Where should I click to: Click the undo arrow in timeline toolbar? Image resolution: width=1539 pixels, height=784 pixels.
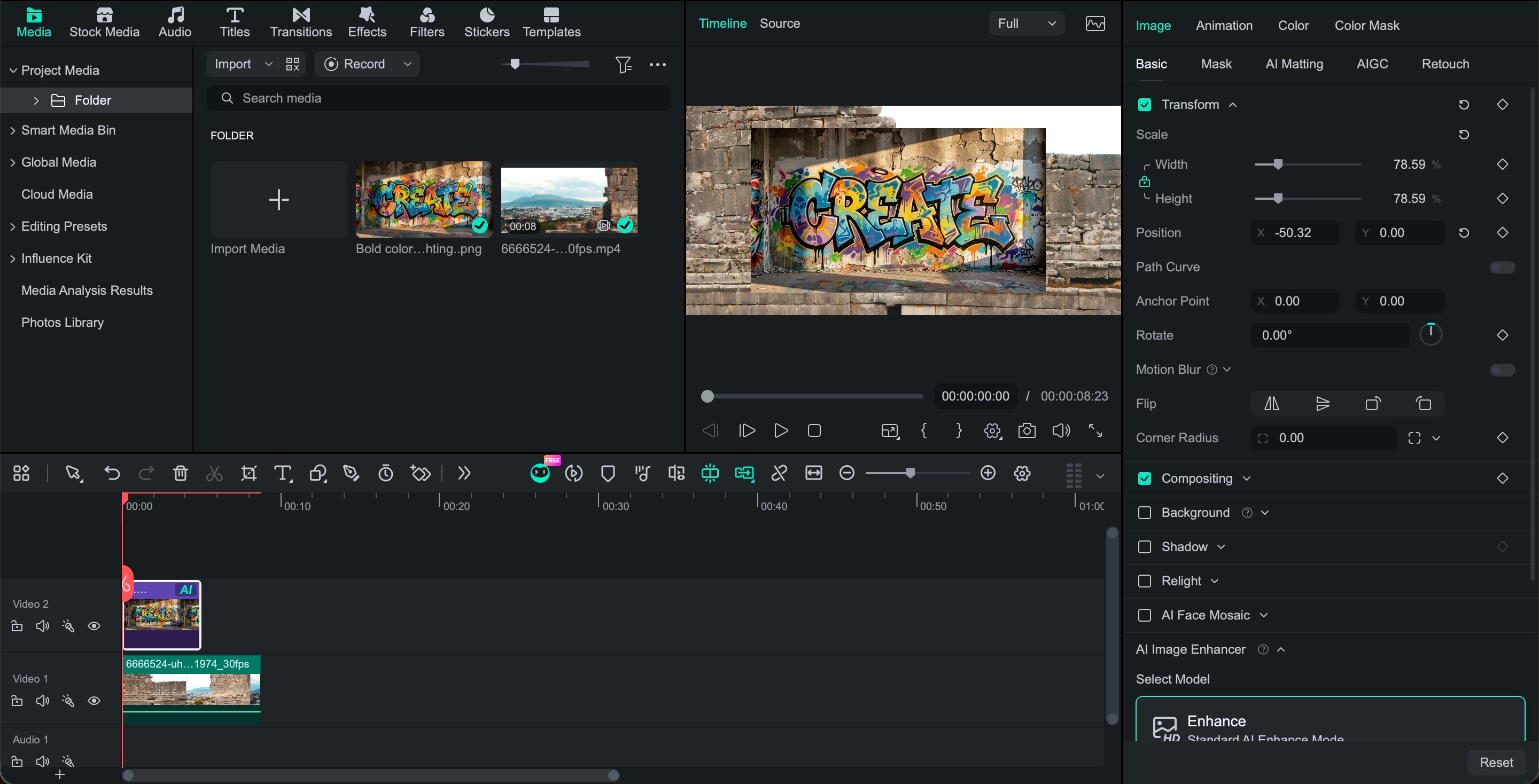click(112, 474)
